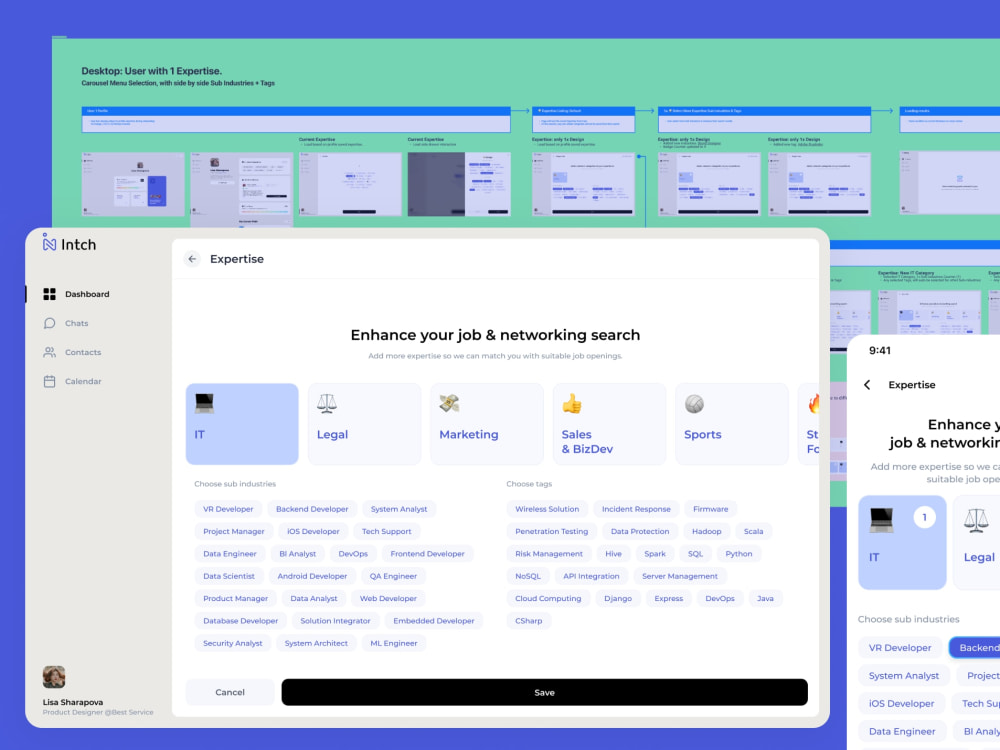The width and height of the screenshot is (1000, 750).
Task: Click the Intch logo icon
Action: (x=49, y=242)
